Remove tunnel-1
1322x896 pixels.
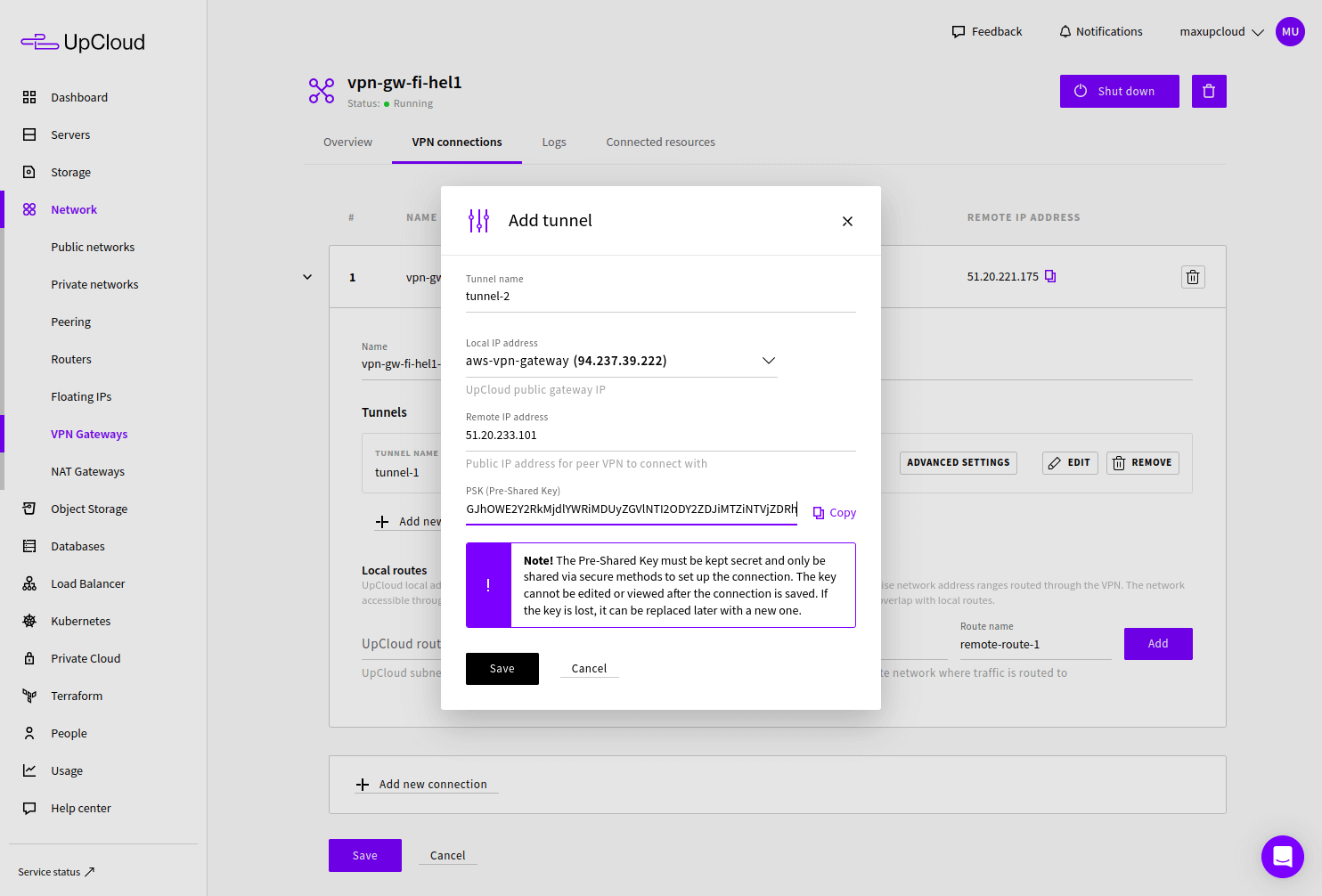[1143, 463]
